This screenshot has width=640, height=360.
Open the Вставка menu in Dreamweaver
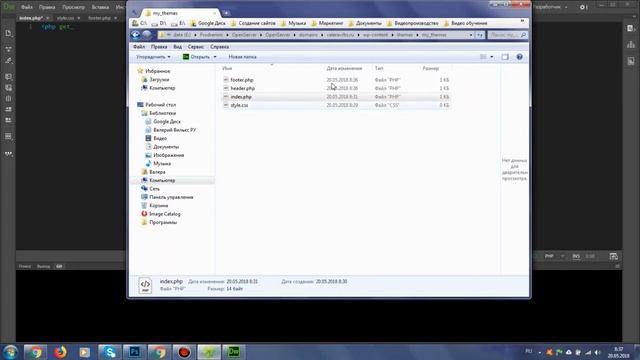tap(100, 7)
